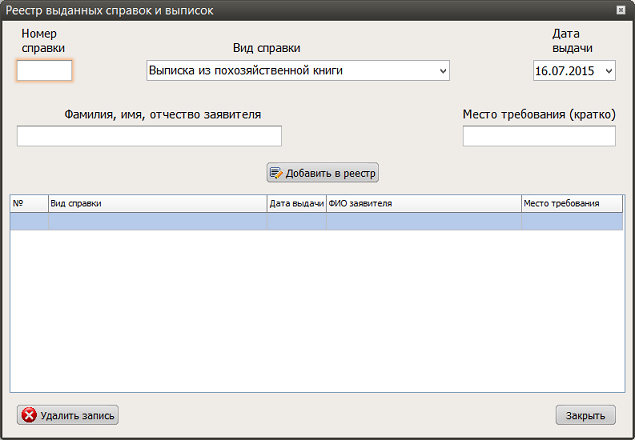This screenshot has width=635, height=440.
Task: Open the Дата выдачи calendar dropdown arrow
Action: click(609, 71)
